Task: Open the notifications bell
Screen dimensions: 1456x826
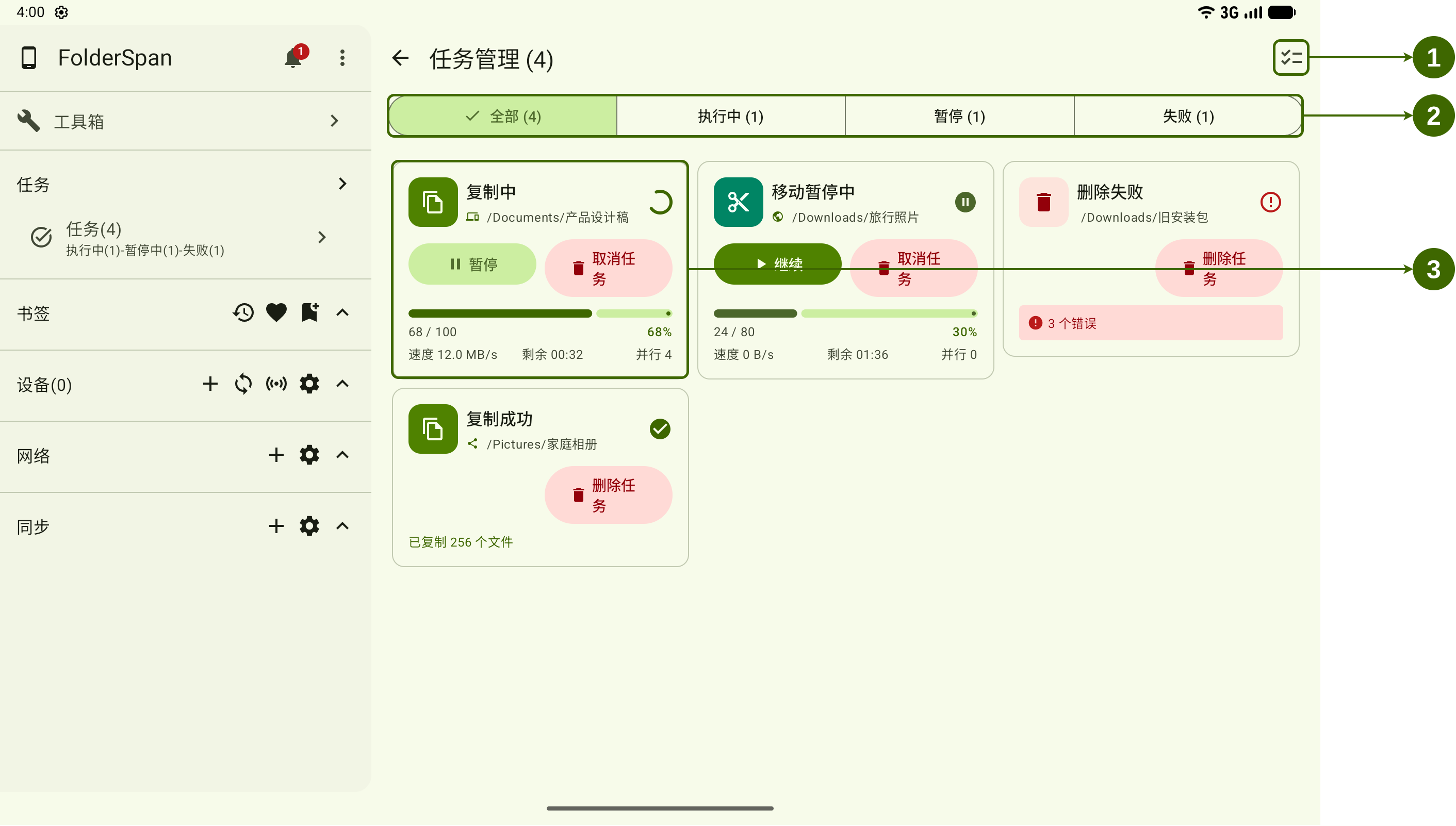Action: click(x=293, y=57)
